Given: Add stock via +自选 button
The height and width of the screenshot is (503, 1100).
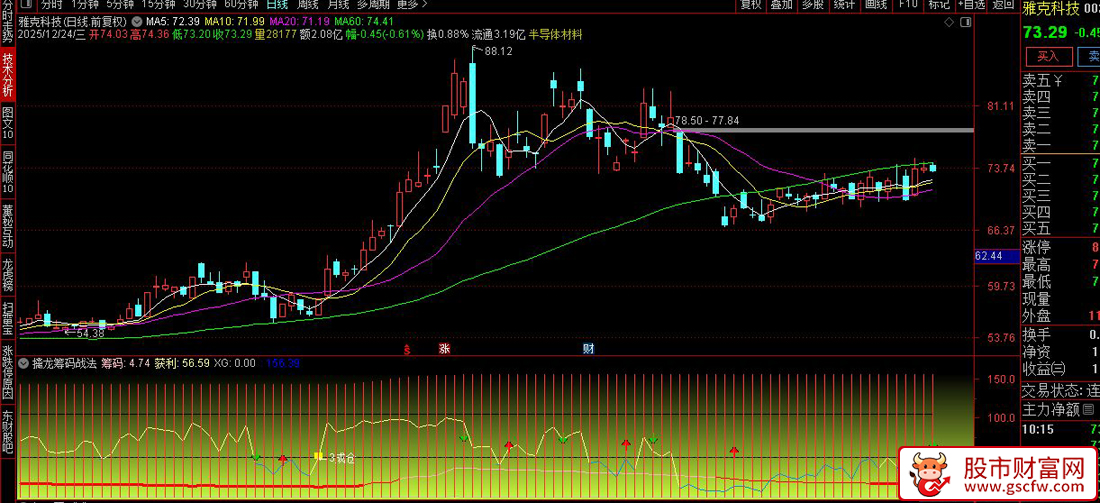Looking at the screenshot, I should pos(971,4).
